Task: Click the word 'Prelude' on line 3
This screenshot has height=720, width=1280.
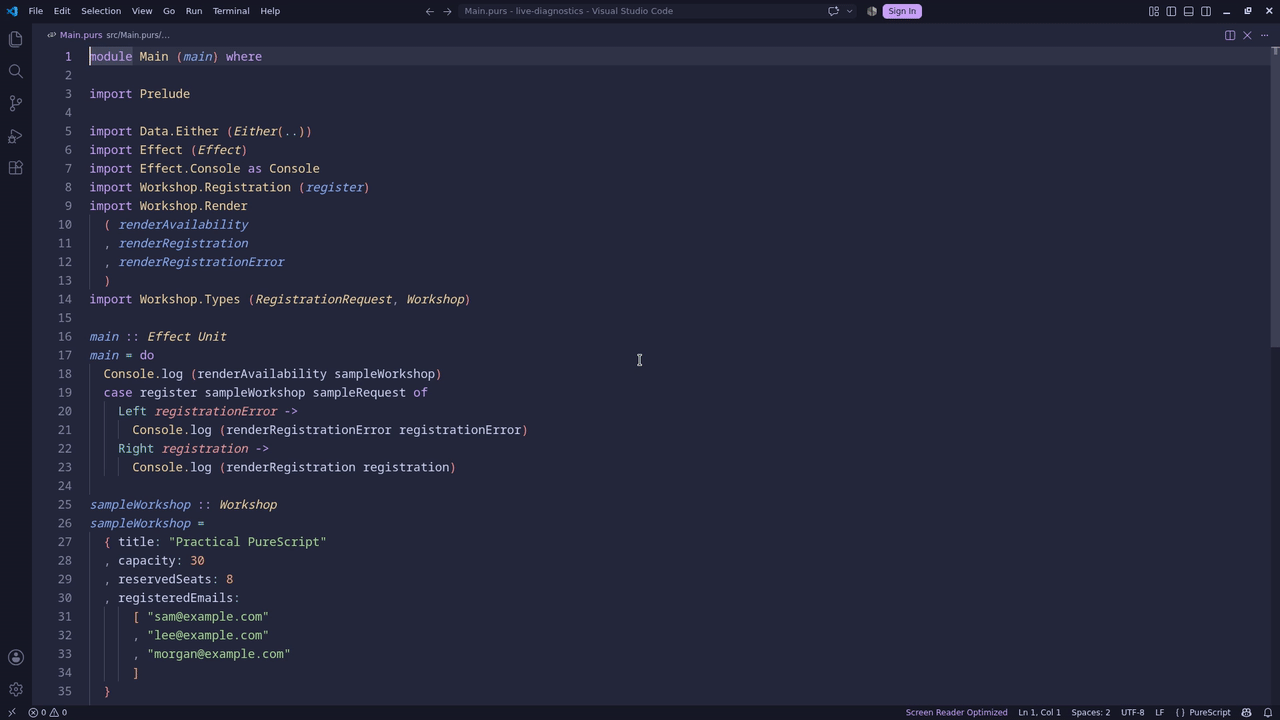Action: pyautogui.click(x=164, y=94)
